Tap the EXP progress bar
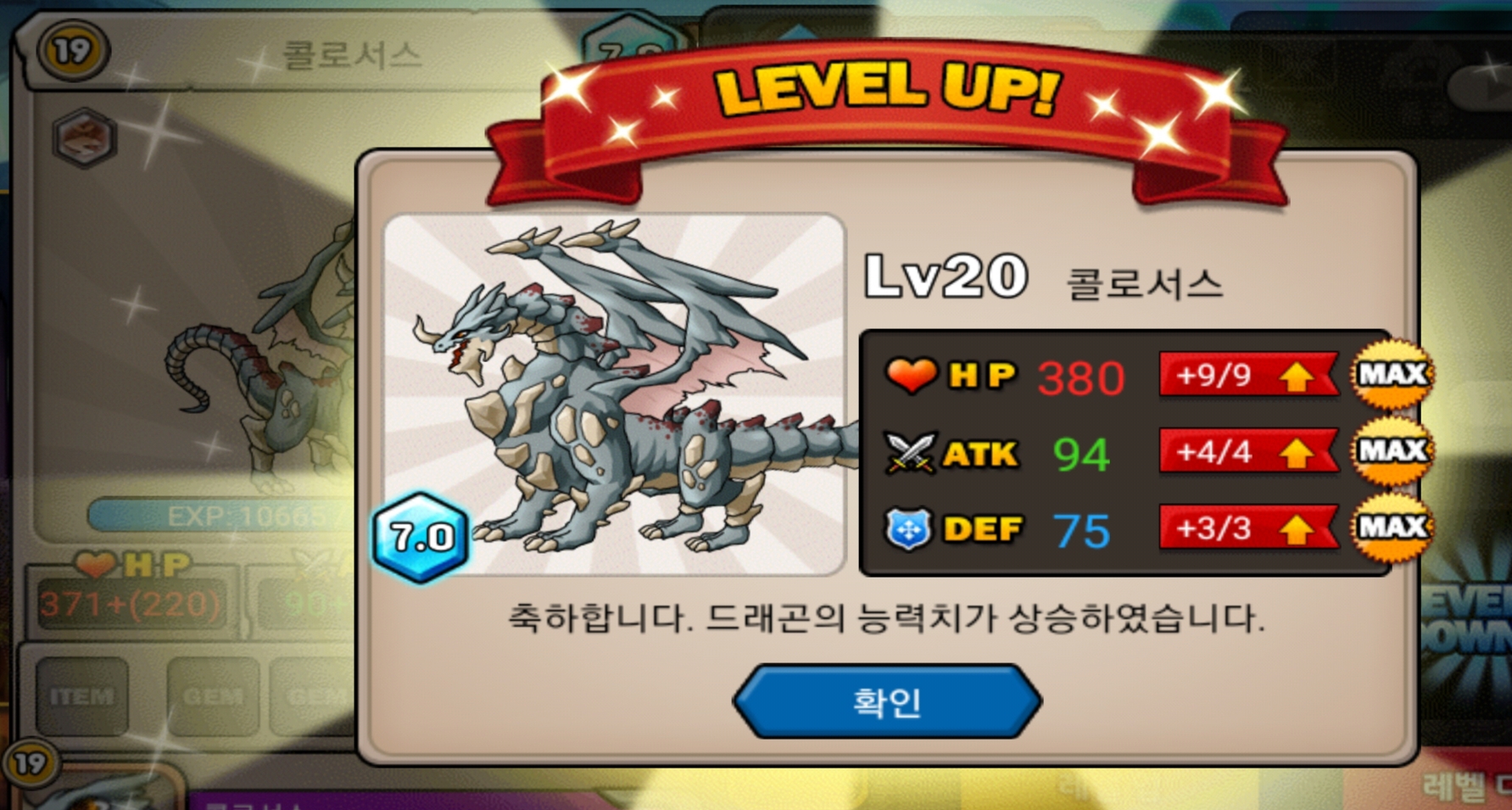 [x=222, y=516]
